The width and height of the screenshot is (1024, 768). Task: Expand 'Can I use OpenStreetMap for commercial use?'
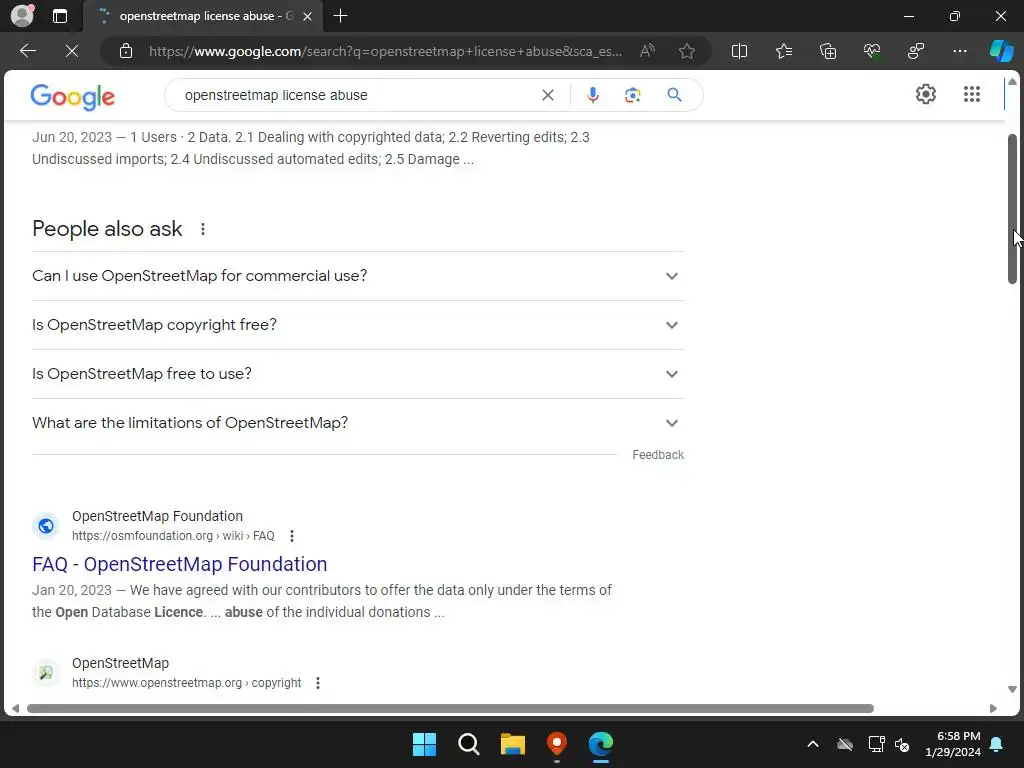pyautogui.click(x=358, y=276)
